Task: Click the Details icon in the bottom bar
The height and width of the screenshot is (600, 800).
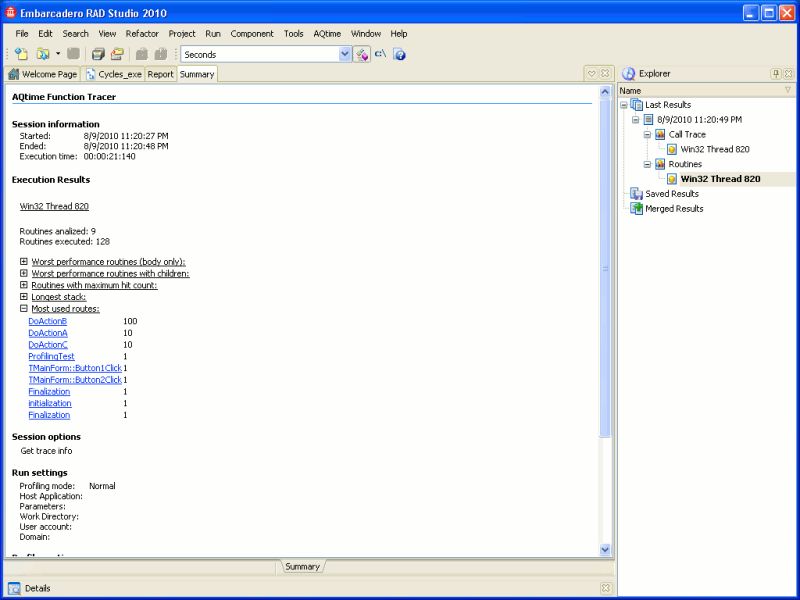Action: coord(15,588)
